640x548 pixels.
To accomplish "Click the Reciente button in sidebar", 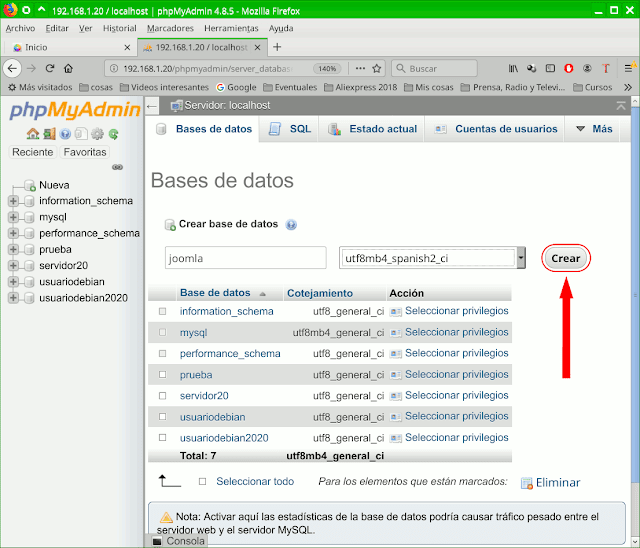I will 33,152.
